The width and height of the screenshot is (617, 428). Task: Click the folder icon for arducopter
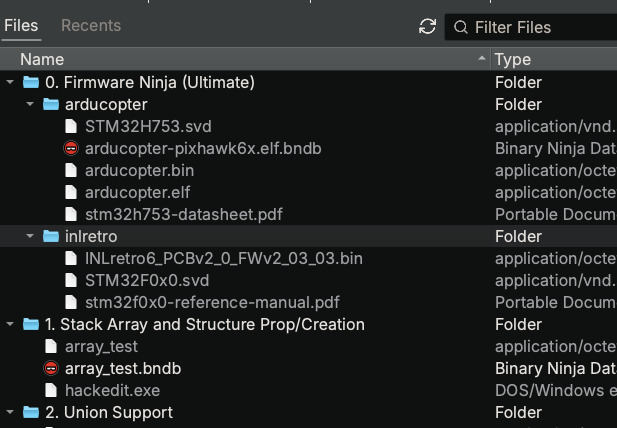pos(51,104)
